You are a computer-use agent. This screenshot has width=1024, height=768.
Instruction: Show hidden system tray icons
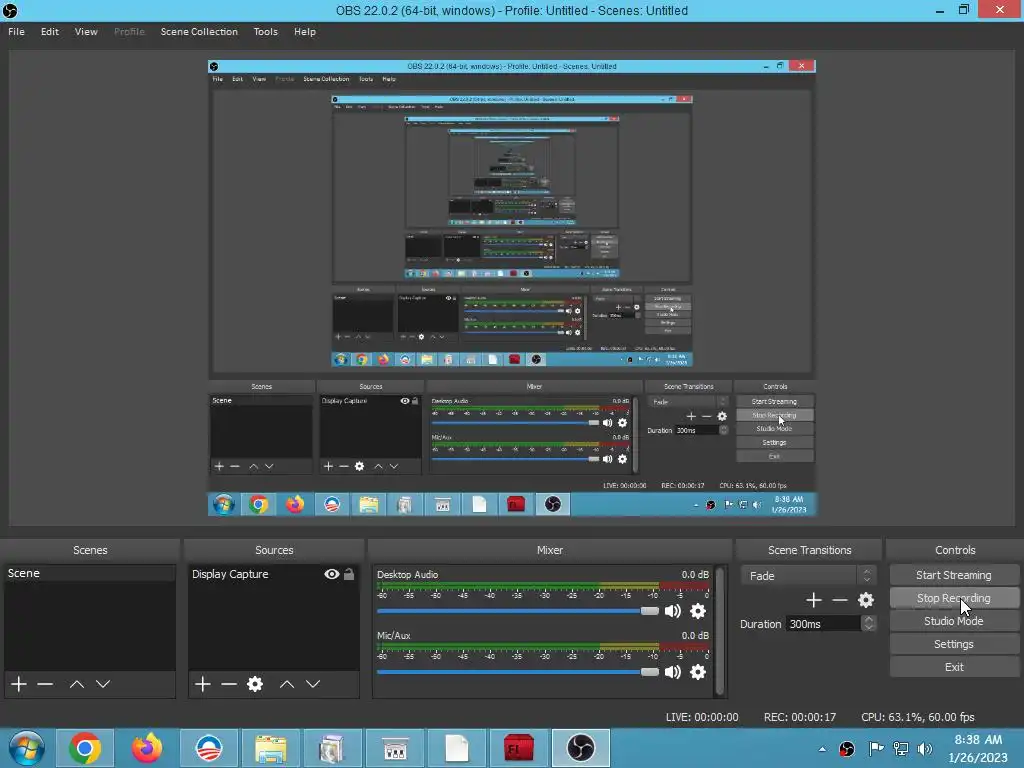click(x=822, y=749)
